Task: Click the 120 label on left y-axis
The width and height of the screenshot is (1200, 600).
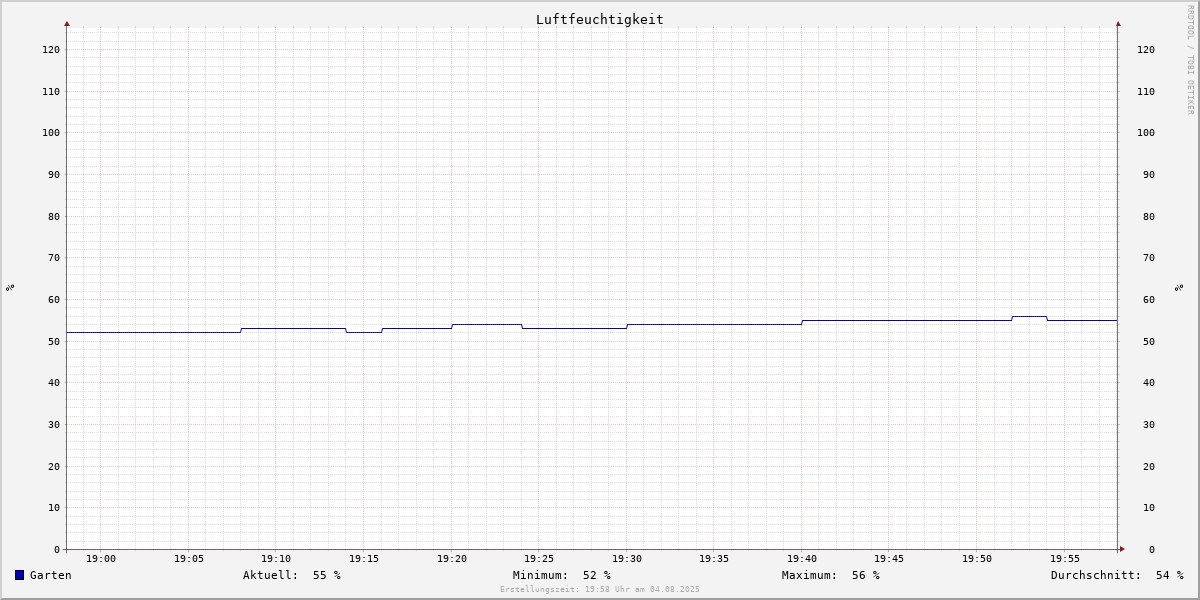Action: [x=51, y=49]
